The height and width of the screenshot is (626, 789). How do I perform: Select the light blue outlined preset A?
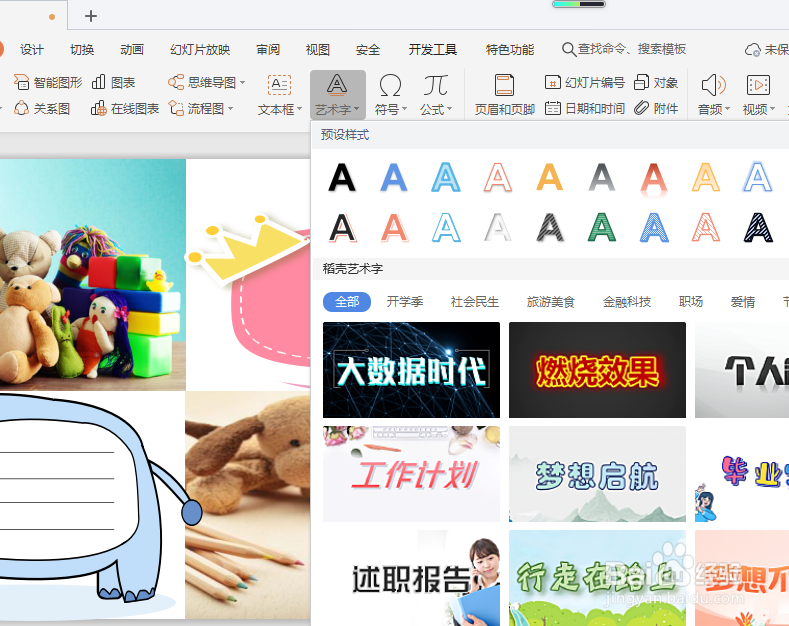pos(446,178)
